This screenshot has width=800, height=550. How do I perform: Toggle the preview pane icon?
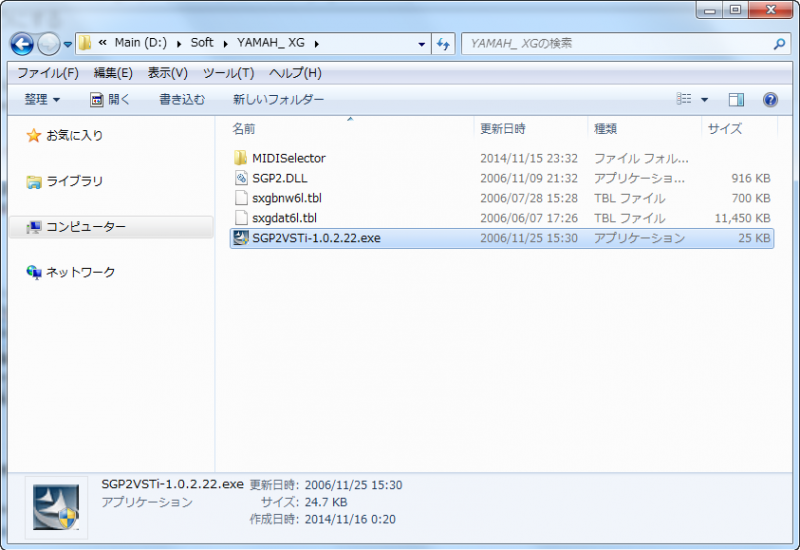coord(736,99)
